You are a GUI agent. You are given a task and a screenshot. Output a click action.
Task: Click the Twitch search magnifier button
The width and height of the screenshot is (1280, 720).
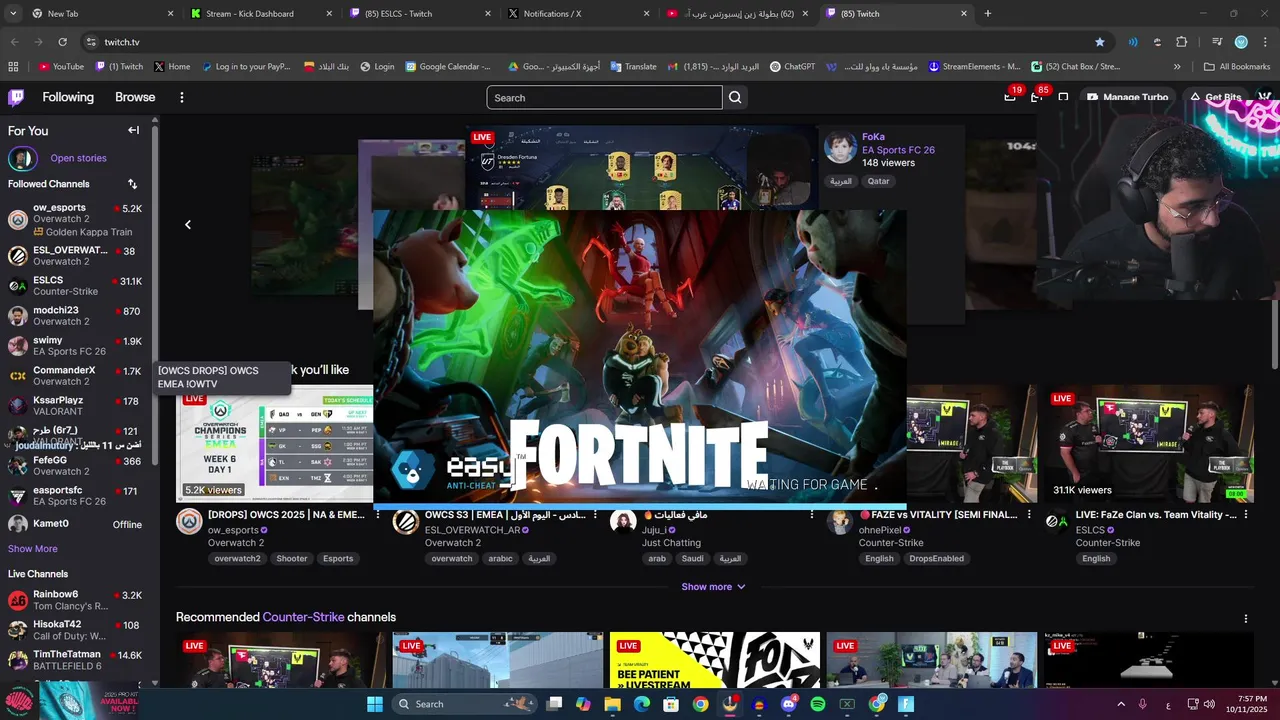pos(735,97)
